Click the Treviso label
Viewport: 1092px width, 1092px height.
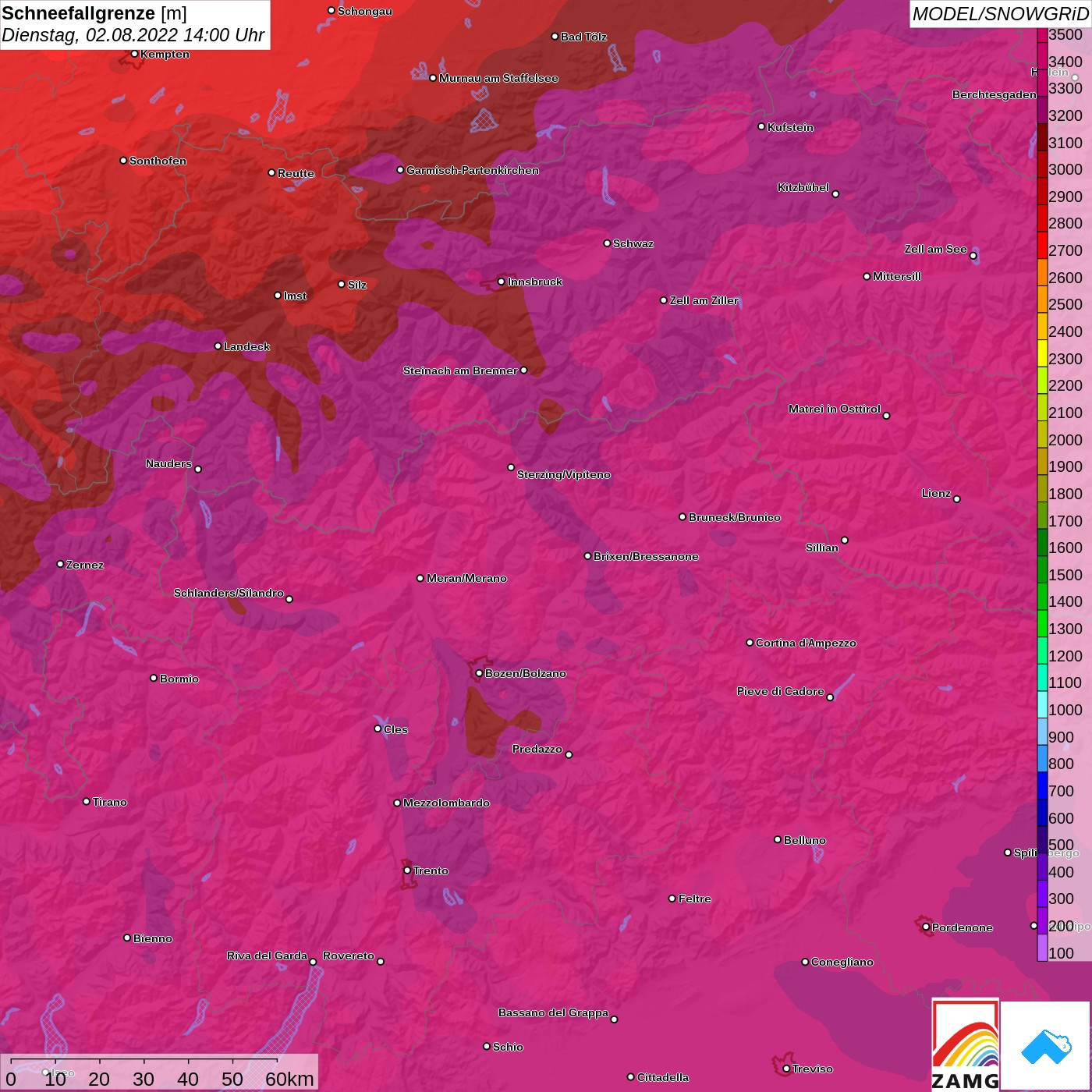[x=812, y=1069]
